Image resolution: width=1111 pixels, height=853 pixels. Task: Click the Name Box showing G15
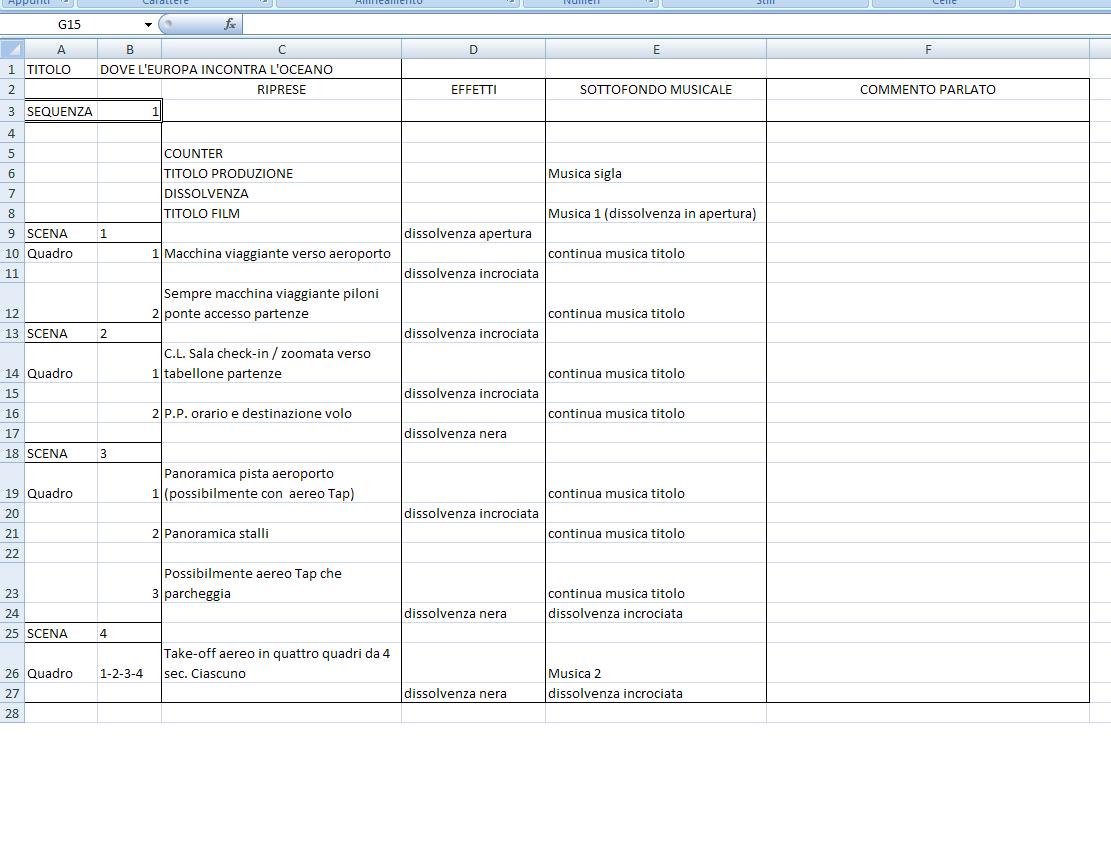pyautogui.click(x=70, y=25)
